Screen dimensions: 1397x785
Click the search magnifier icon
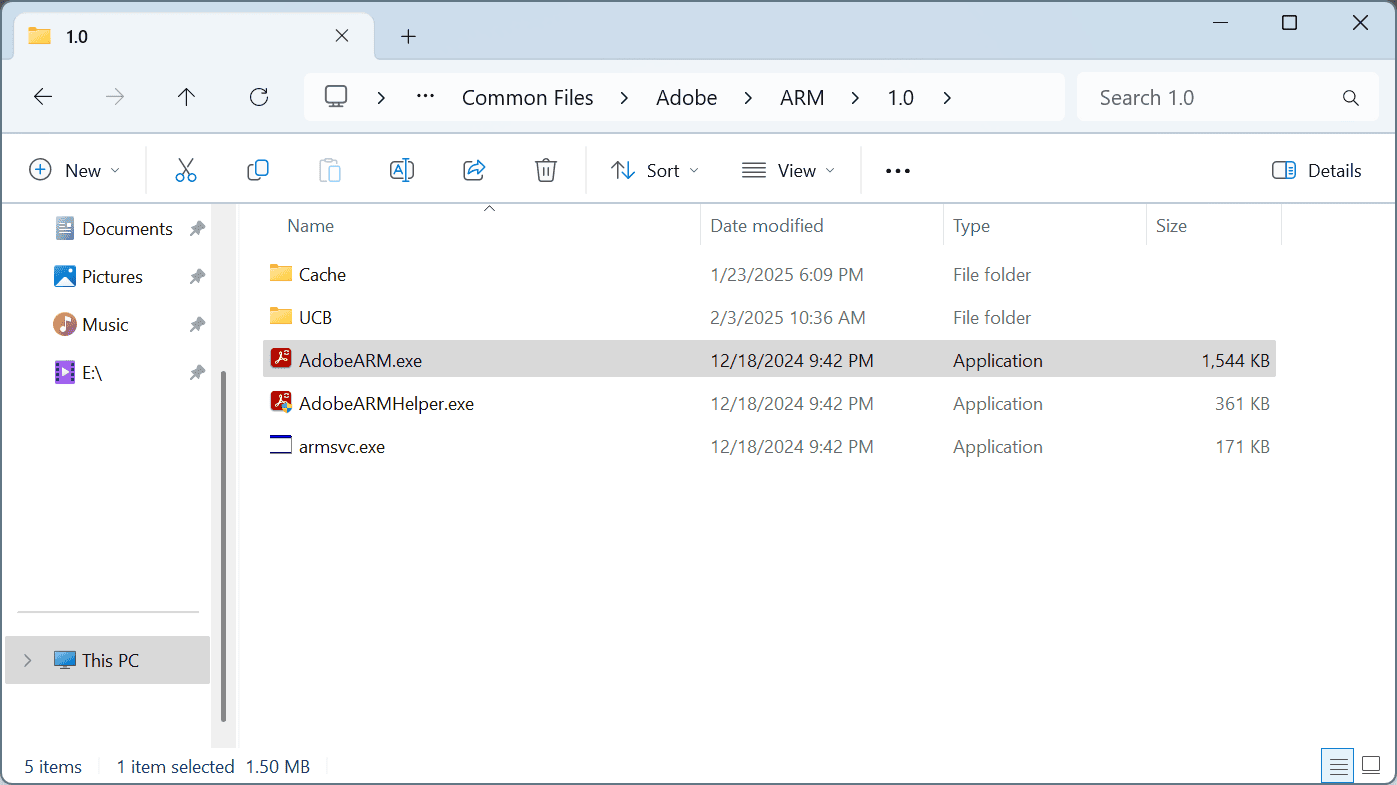click(1351, 98)
